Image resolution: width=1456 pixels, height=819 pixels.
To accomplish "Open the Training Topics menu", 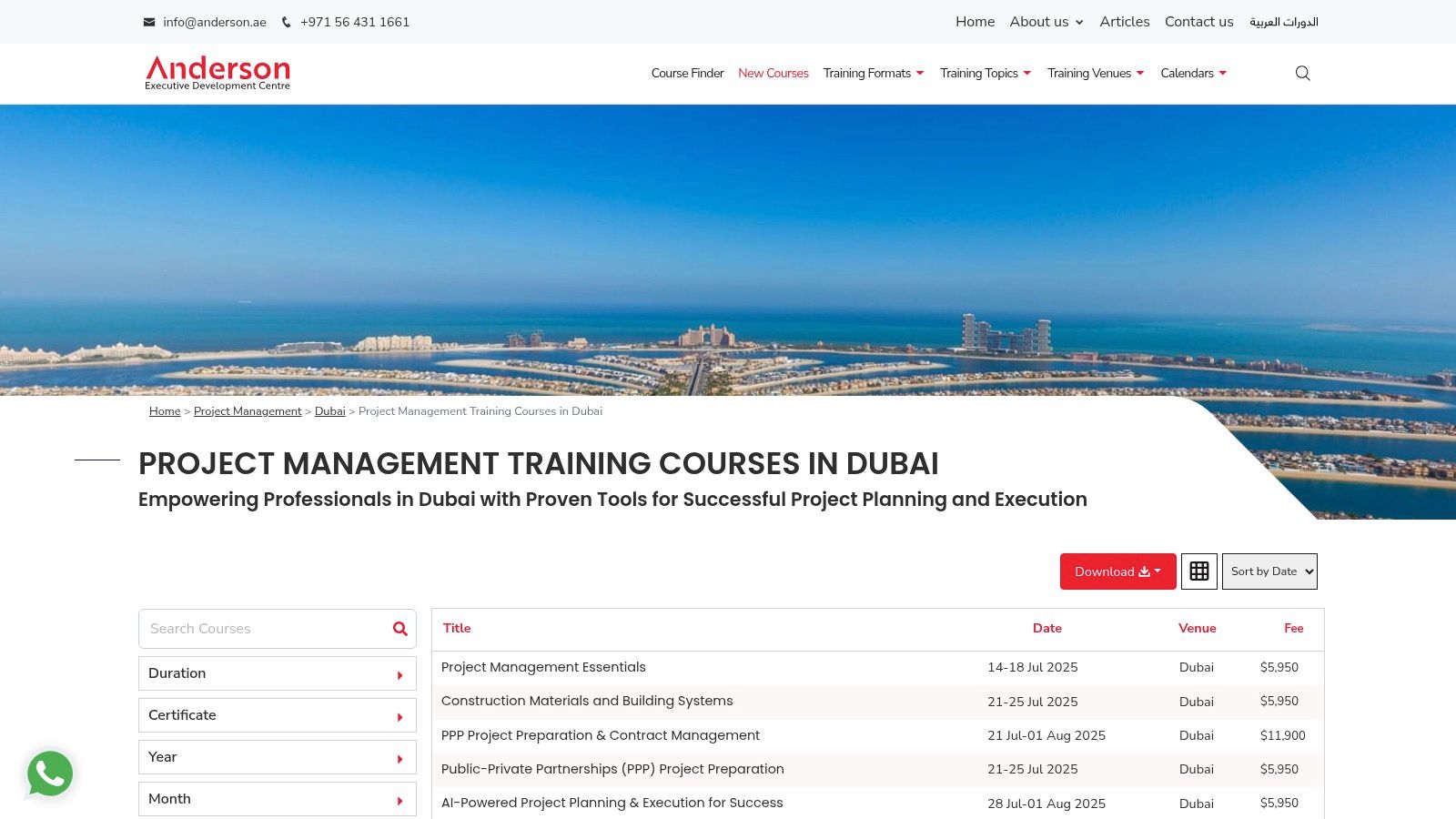I will click(985, 73).
